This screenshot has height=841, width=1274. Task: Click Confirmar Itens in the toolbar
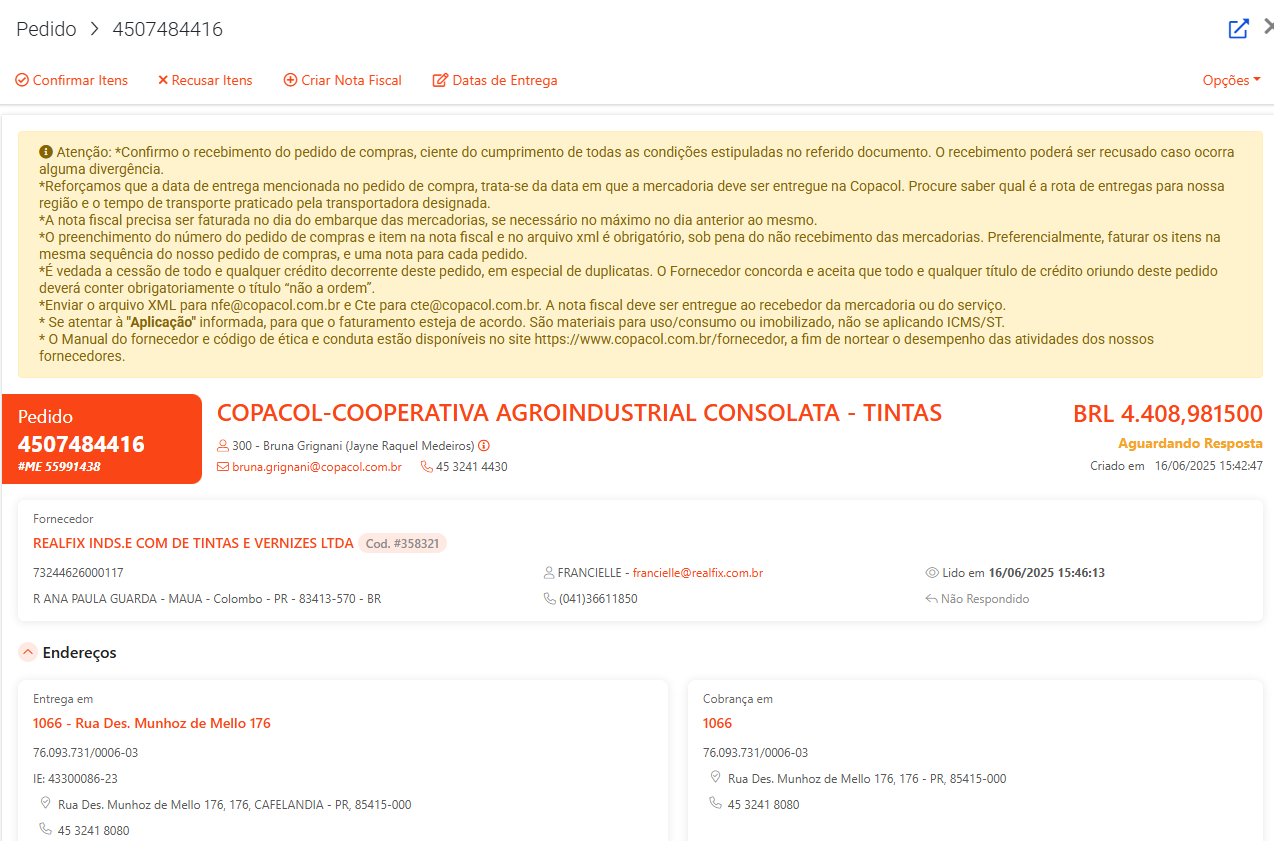72,80
